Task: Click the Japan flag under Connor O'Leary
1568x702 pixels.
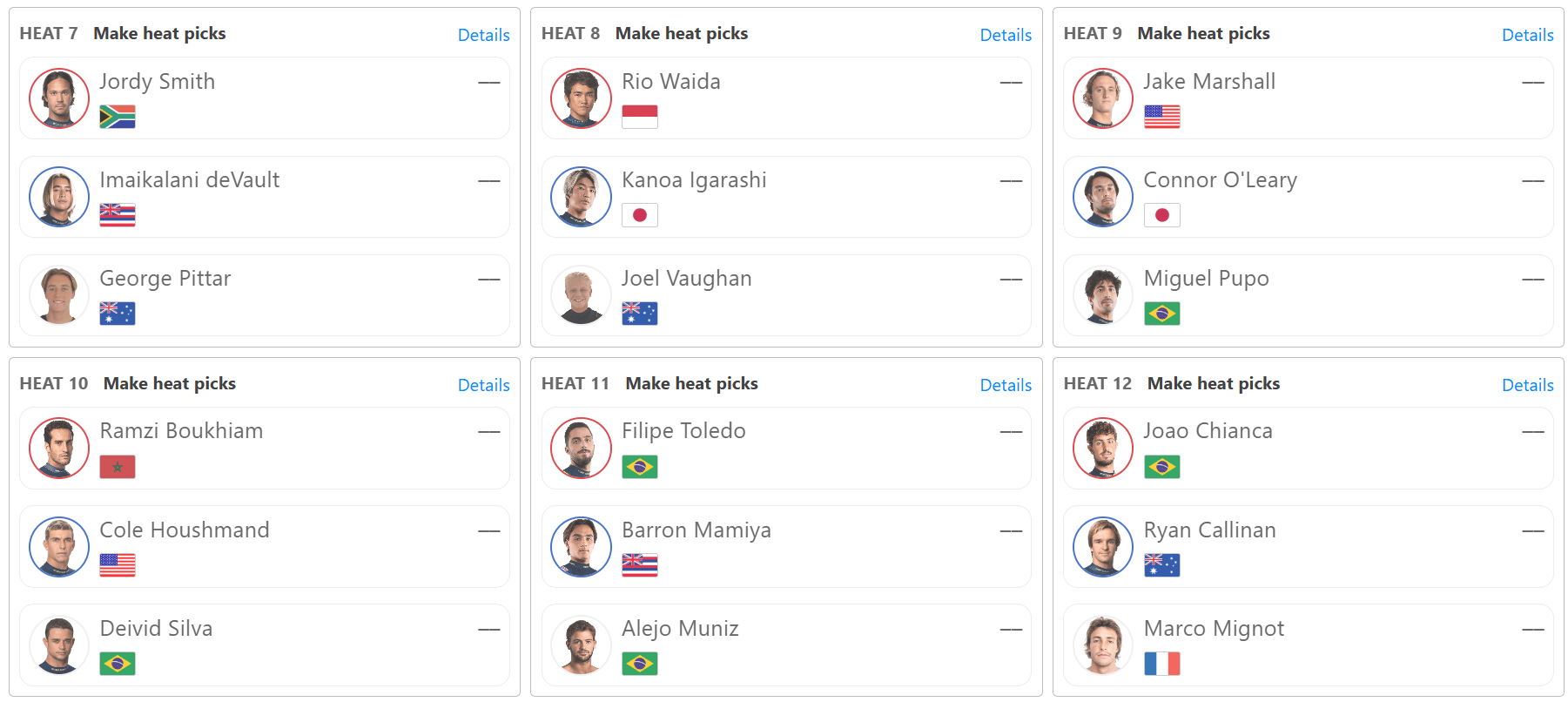Action: pos(1162,215)
